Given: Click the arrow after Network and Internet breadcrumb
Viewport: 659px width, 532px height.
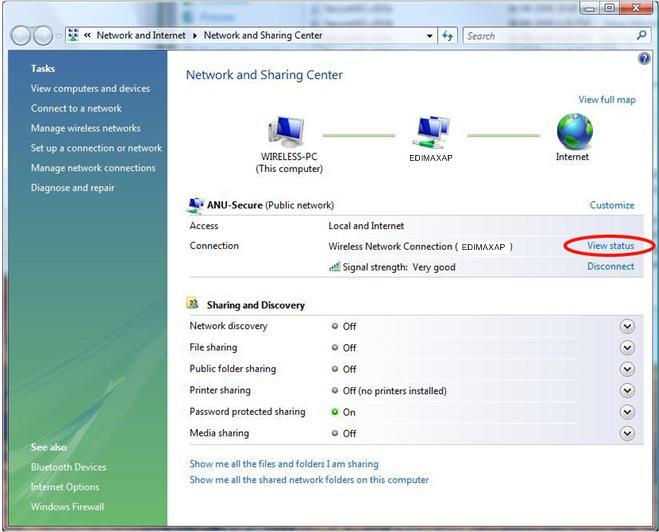Looking at the screenshot, I should pyautogui.click(x=195, y=36).
